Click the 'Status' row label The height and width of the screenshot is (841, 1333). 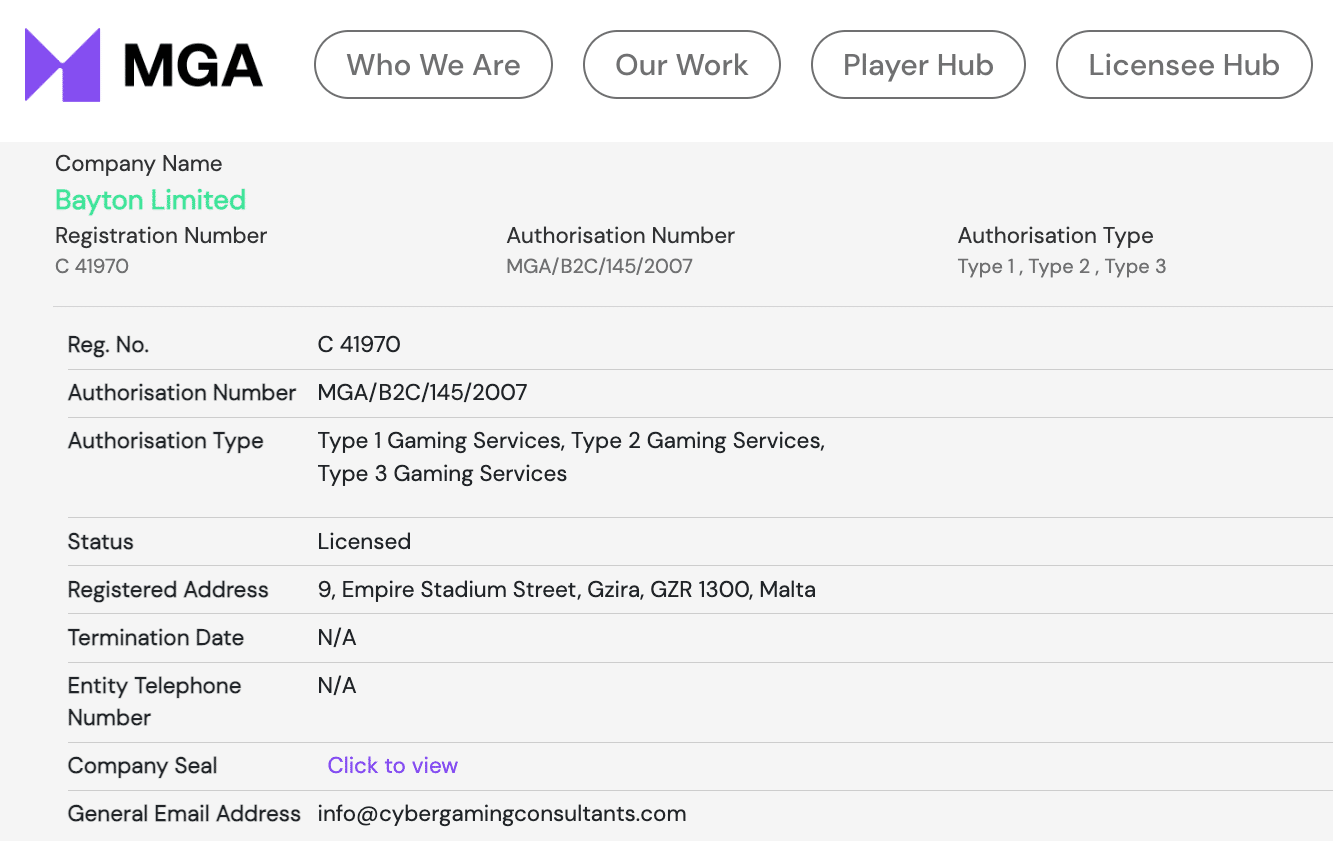click(x=100, y=542)
